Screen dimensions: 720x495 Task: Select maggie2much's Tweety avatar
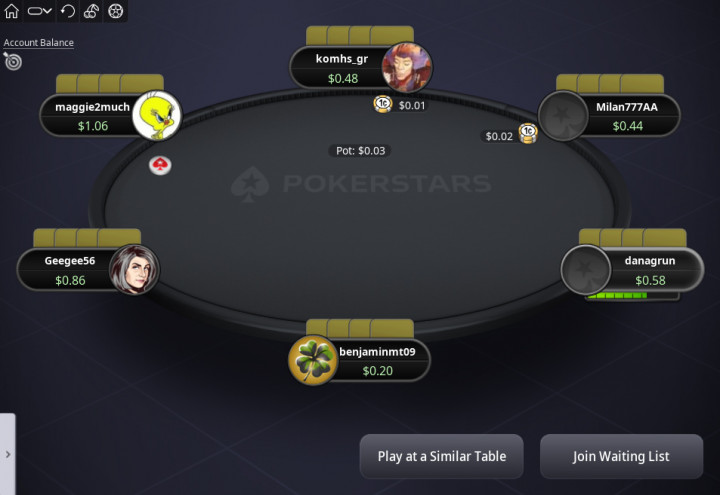tap(157, 116)
